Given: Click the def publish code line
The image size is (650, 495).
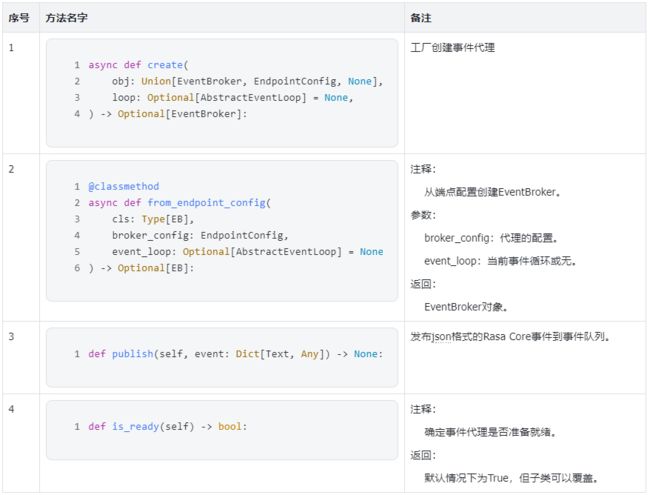Looking at the screenshot, I should (235, 354).
